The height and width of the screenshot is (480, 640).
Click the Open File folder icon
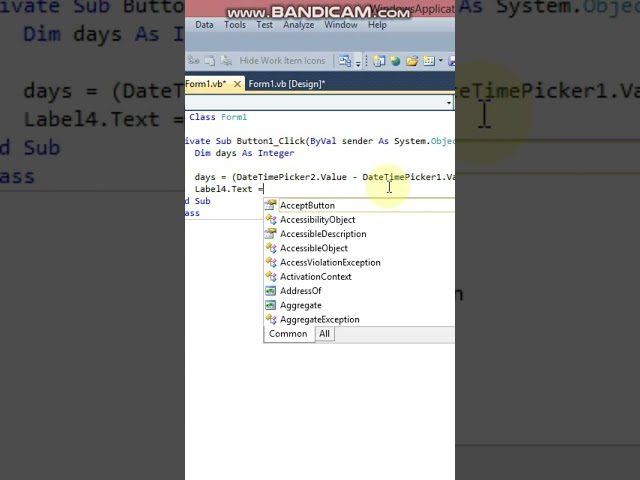[412, 61]
